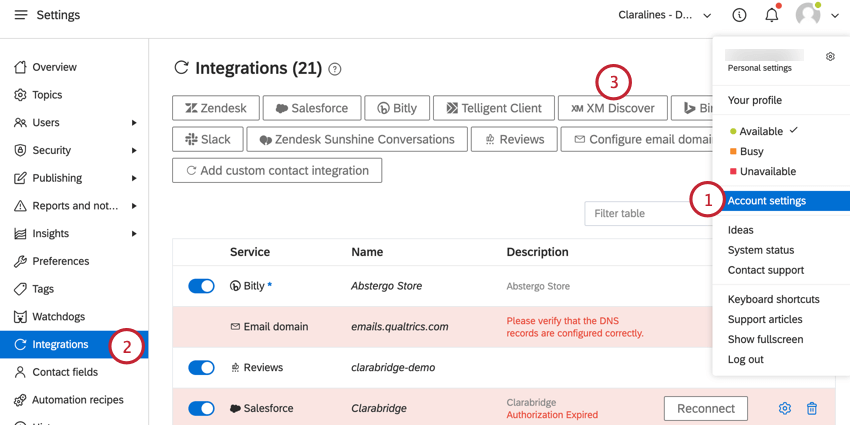Click the Overview home icon in sidebar
Screen dimensions: 850x425
click(20, 67)
